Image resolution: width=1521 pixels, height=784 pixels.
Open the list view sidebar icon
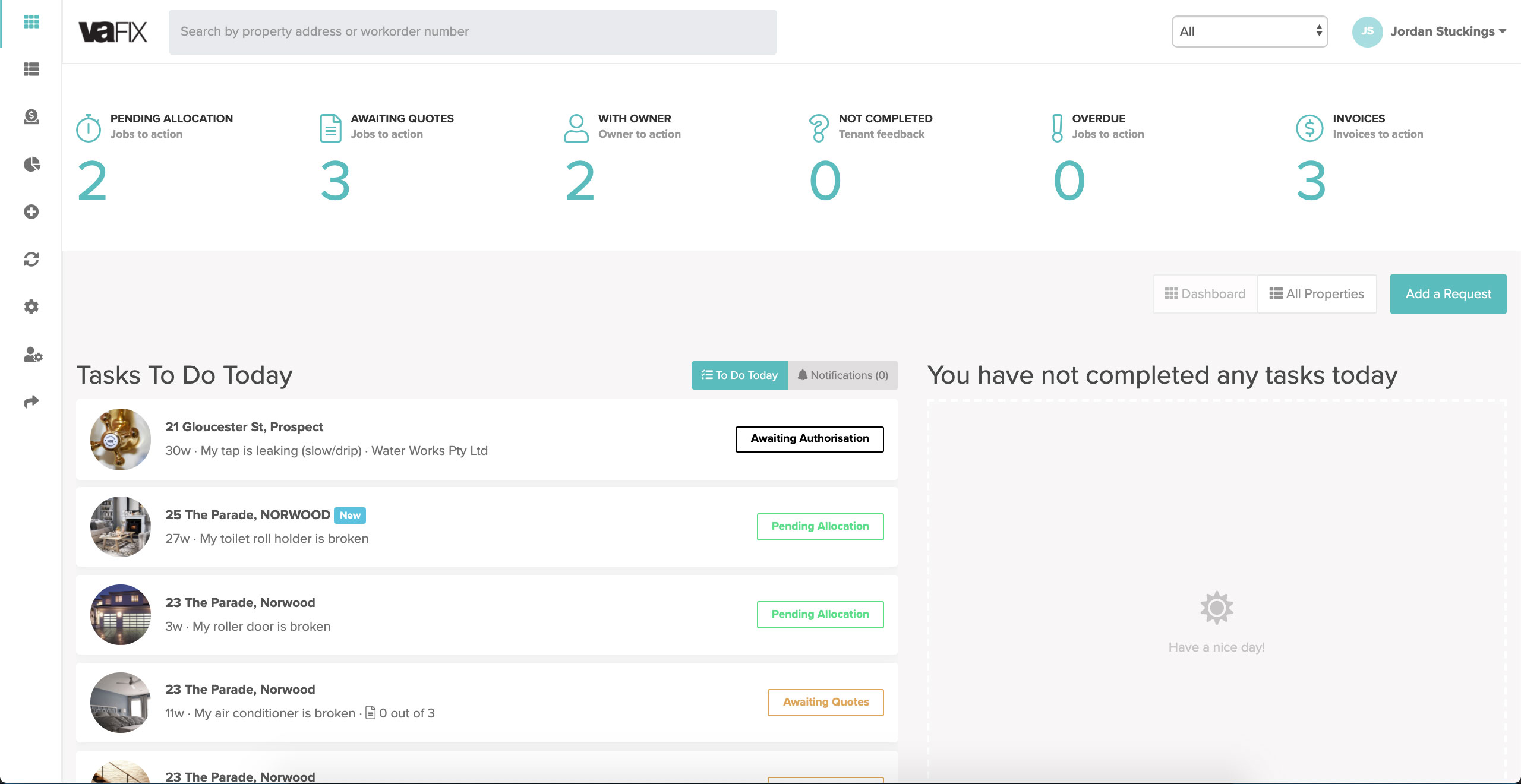[x=31, y=69]
